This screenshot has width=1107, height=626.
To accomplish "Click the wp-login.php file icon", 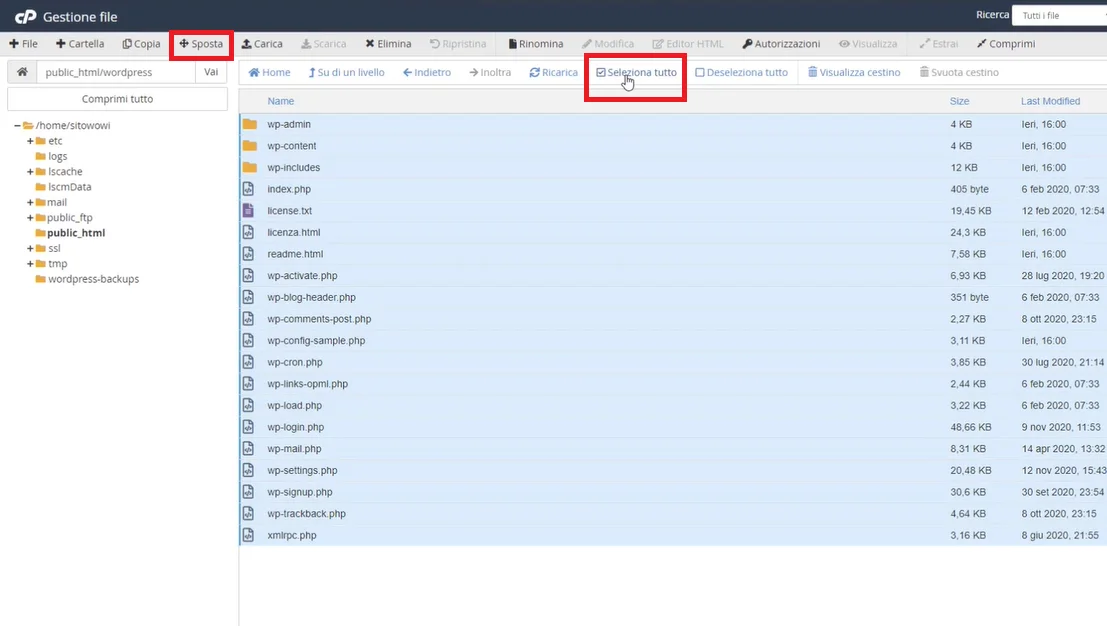I will coord(249,427).
